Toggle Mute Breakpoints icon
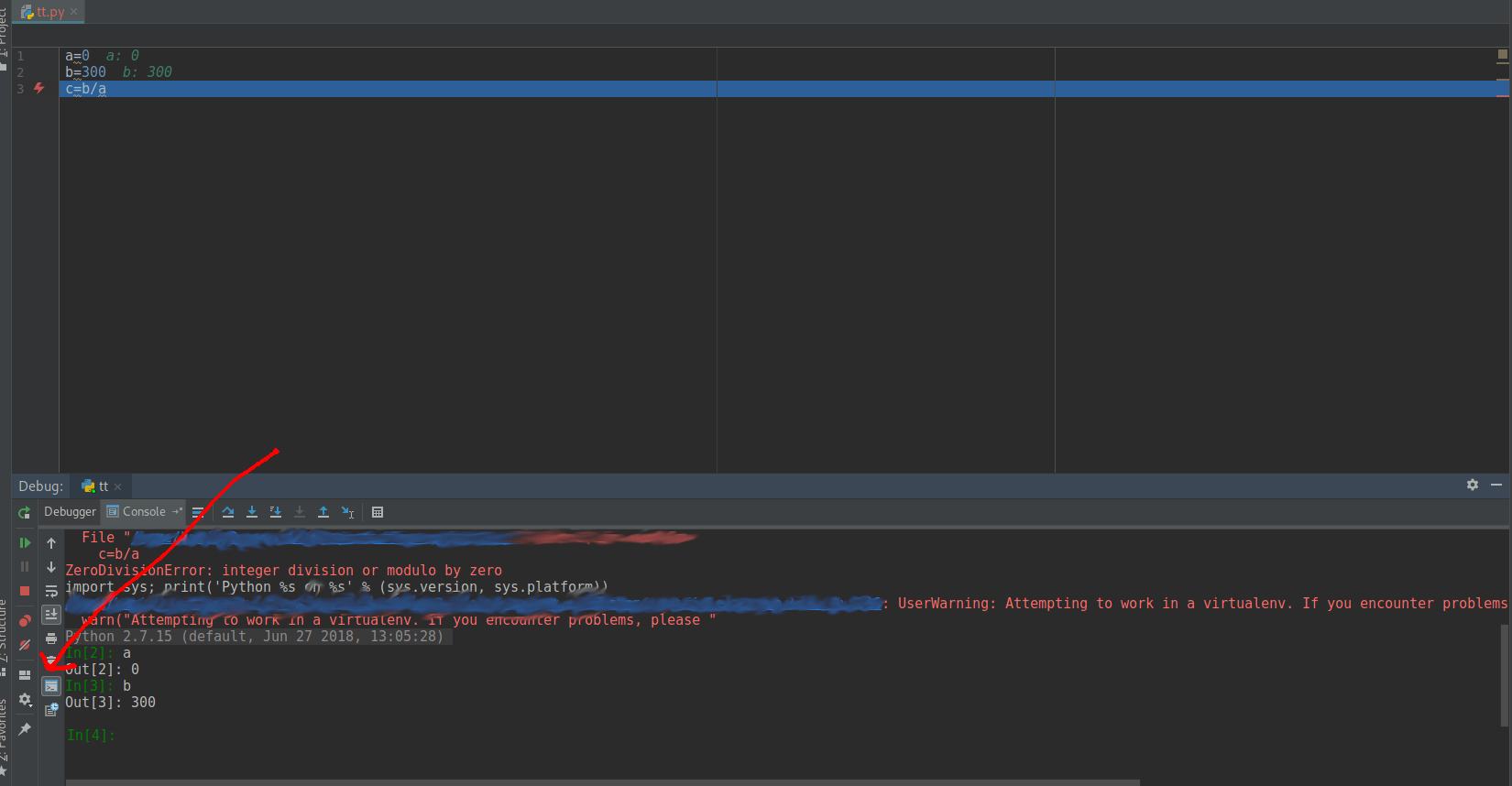Screen dimensions: 1512x786 (x=25, y=645)
